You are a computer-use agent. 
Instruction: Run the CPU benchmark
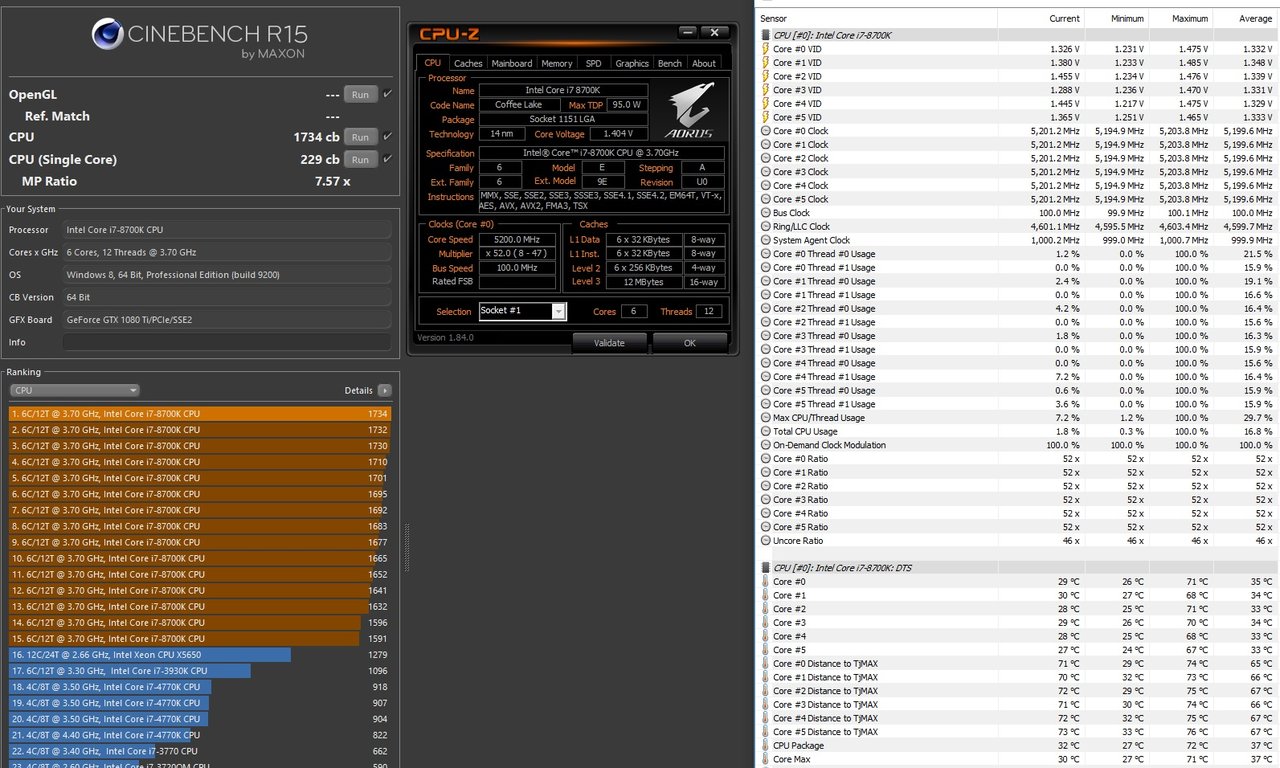coord(360,137)
